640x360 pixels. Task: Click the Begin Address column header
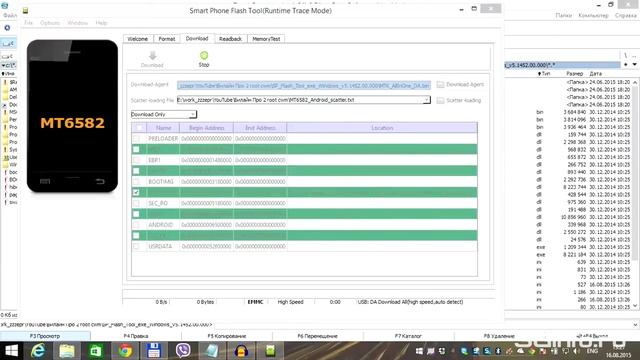click(207, 128)
